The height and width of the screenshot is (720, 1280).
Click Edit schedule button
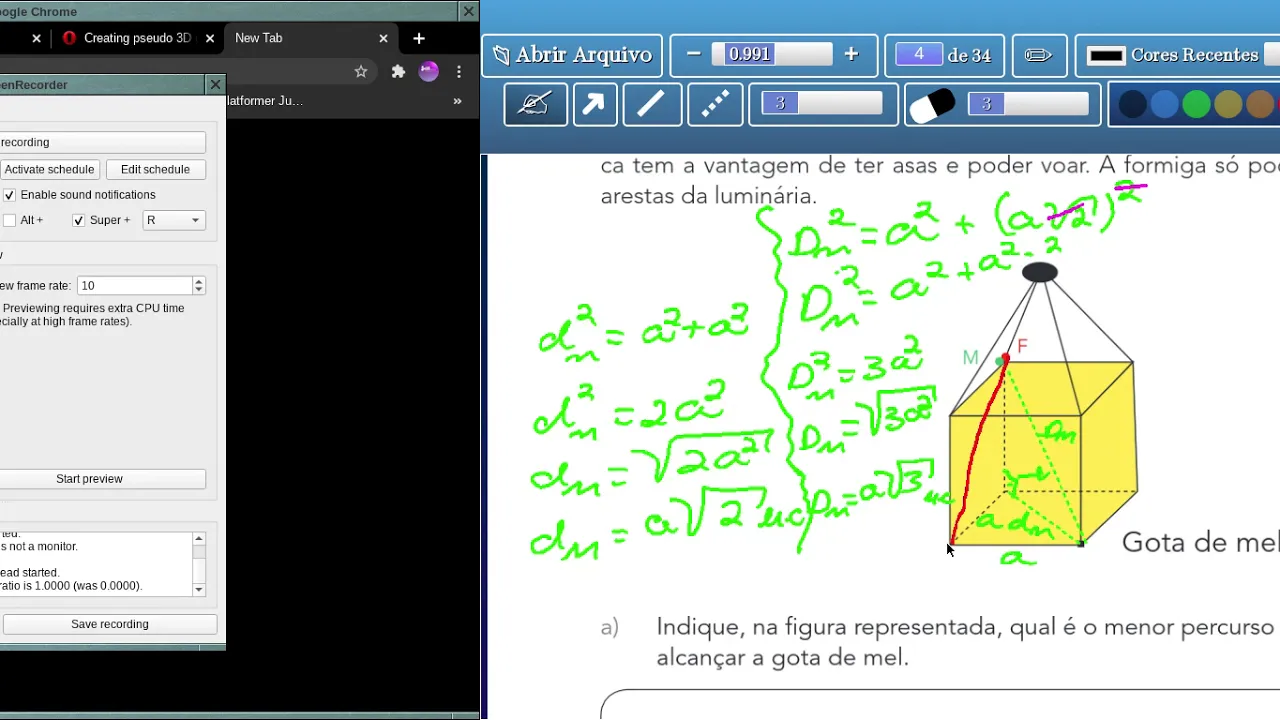[x=155, y=170]
